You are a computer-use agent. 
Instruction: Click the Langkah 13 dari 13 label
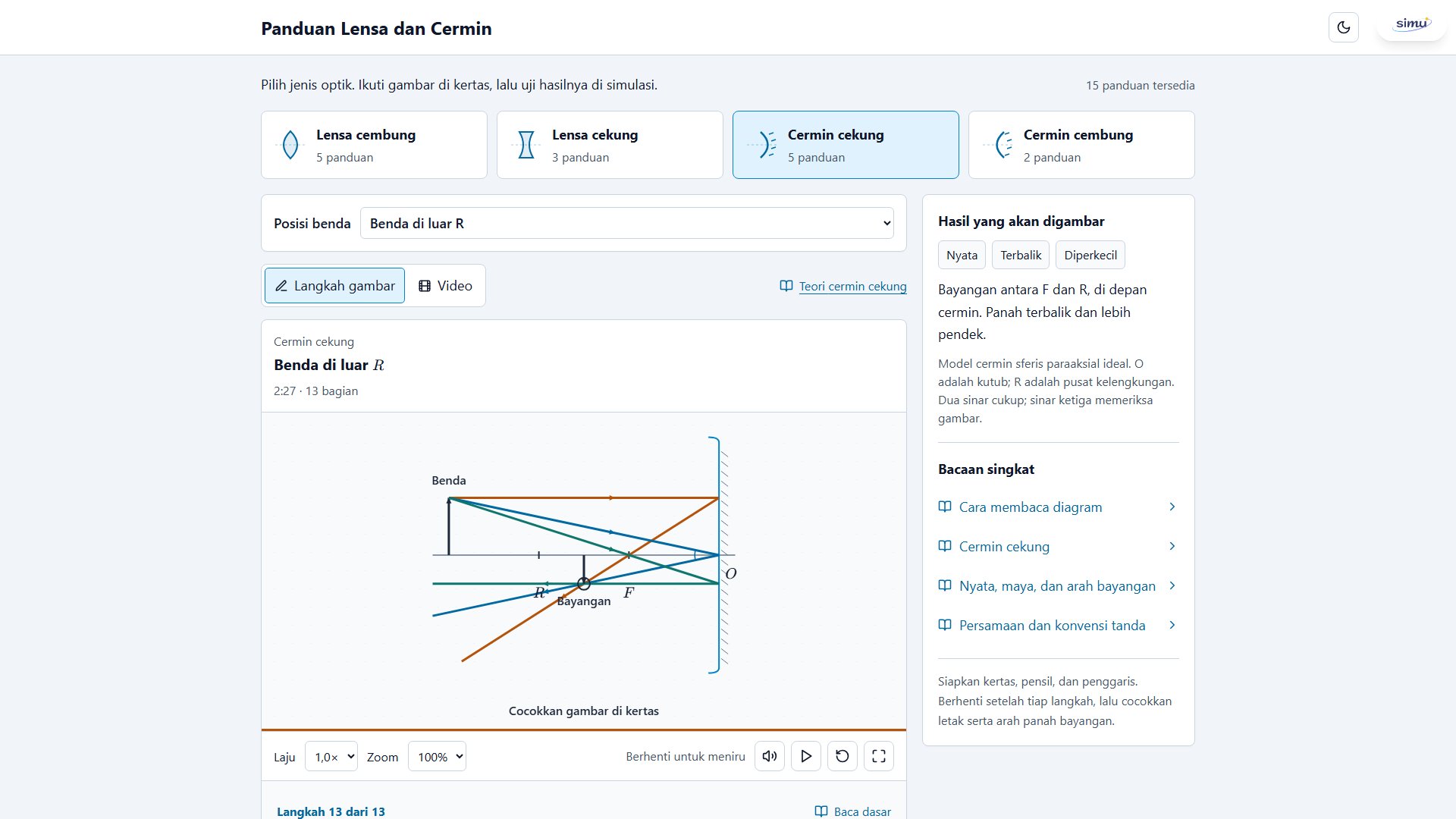pos(331,811)
